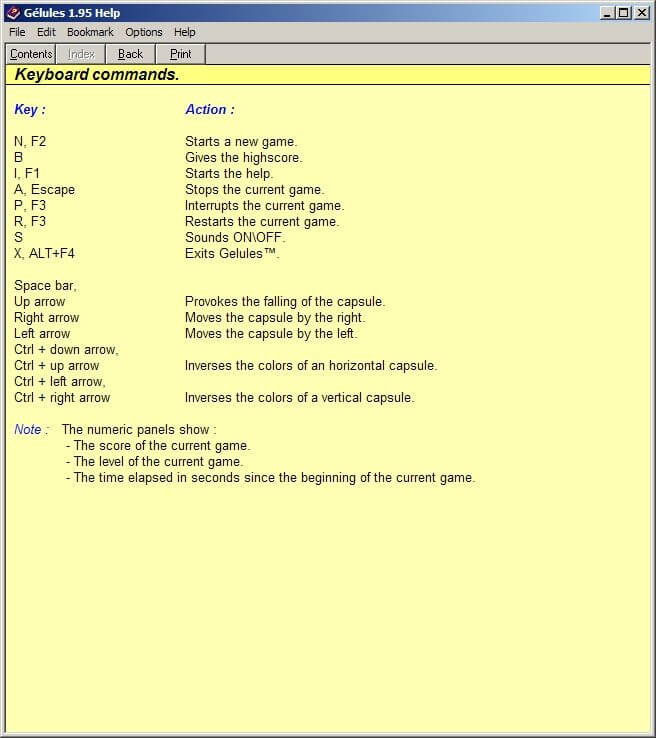Viewport: 656px width, 738px height.
Task: Print the current help topic
Action: 180,54
